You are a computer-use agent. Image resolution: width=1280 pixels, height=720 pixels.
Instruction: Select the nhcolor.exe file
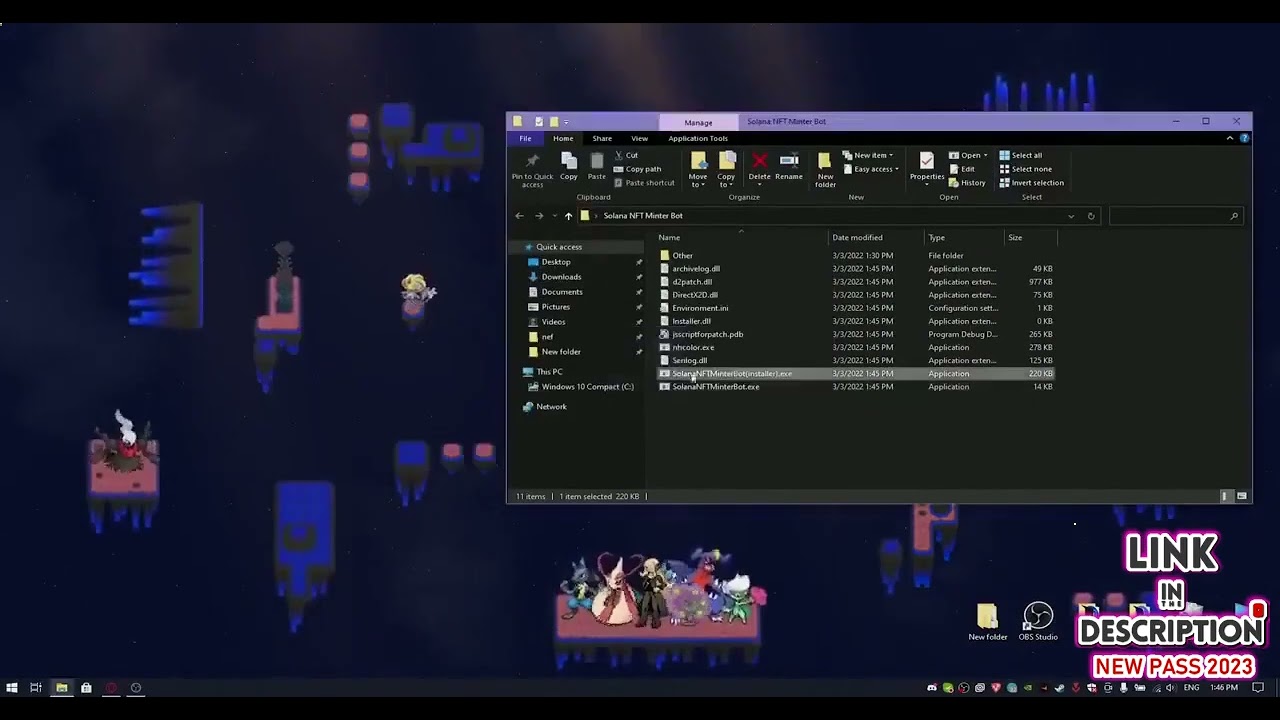[x=692, y=347]
